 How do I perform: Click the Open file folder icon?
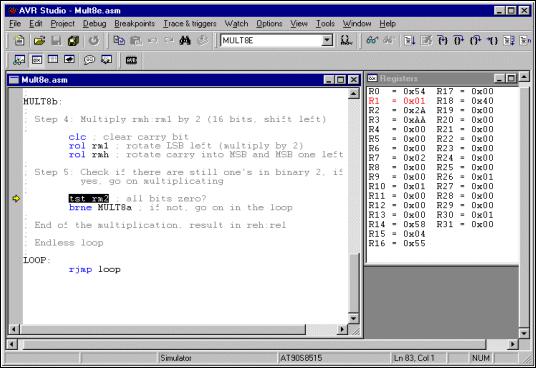pos(39,41)
